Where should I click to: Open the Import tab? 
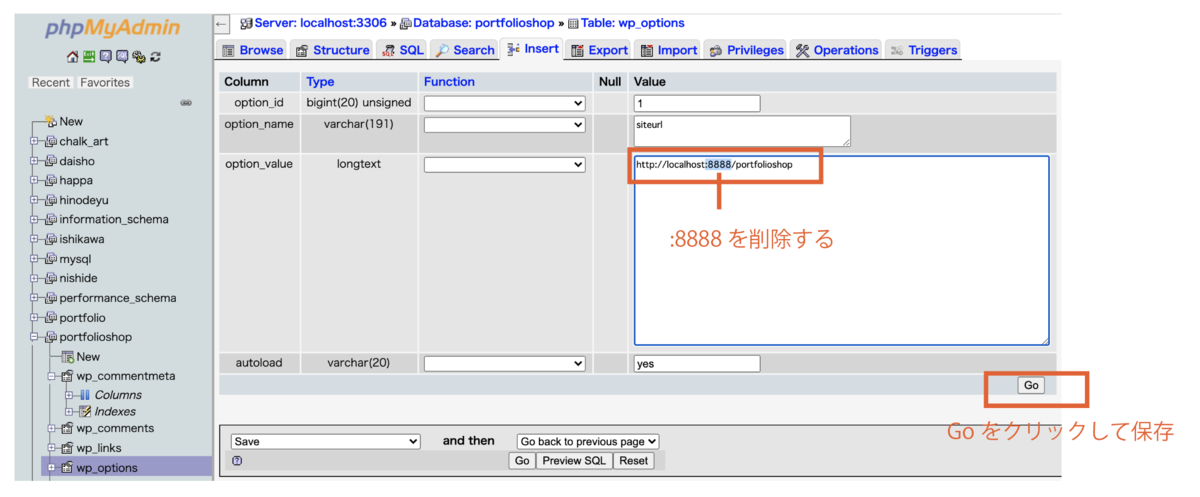pos(668,50)
